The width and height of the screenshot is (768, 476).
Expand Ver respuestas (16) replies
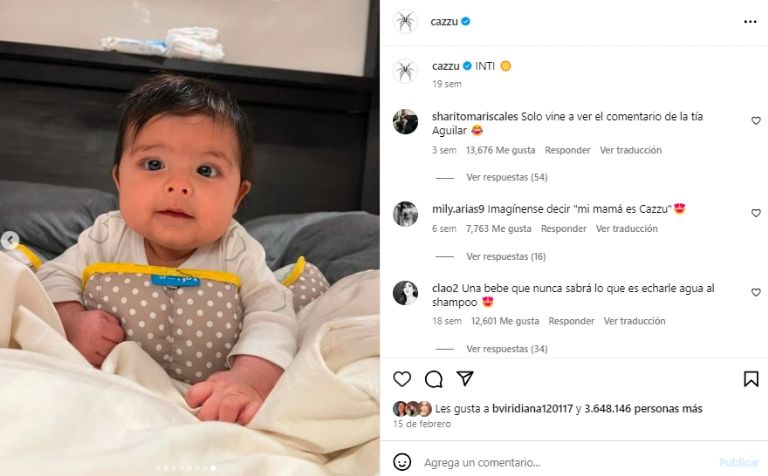pos(506,257)
